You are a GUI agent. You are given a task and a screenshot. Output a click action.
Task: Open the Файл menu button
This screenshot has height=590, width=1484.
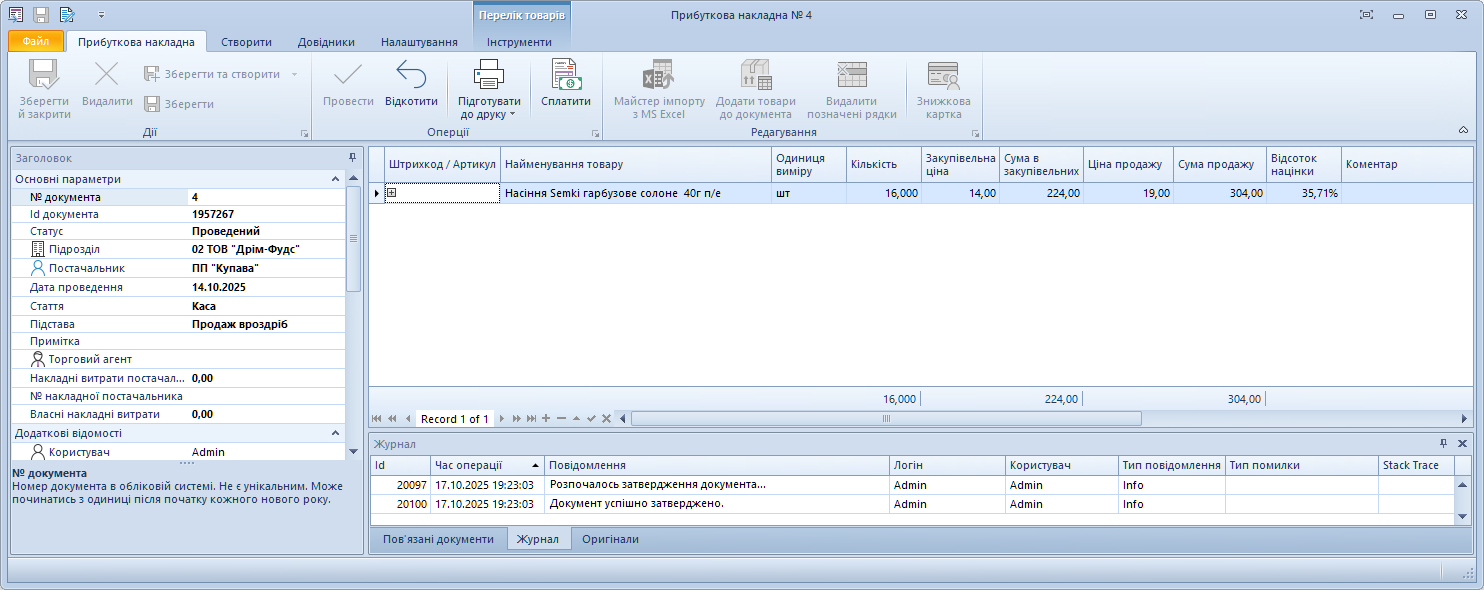[x=36, y=42]
